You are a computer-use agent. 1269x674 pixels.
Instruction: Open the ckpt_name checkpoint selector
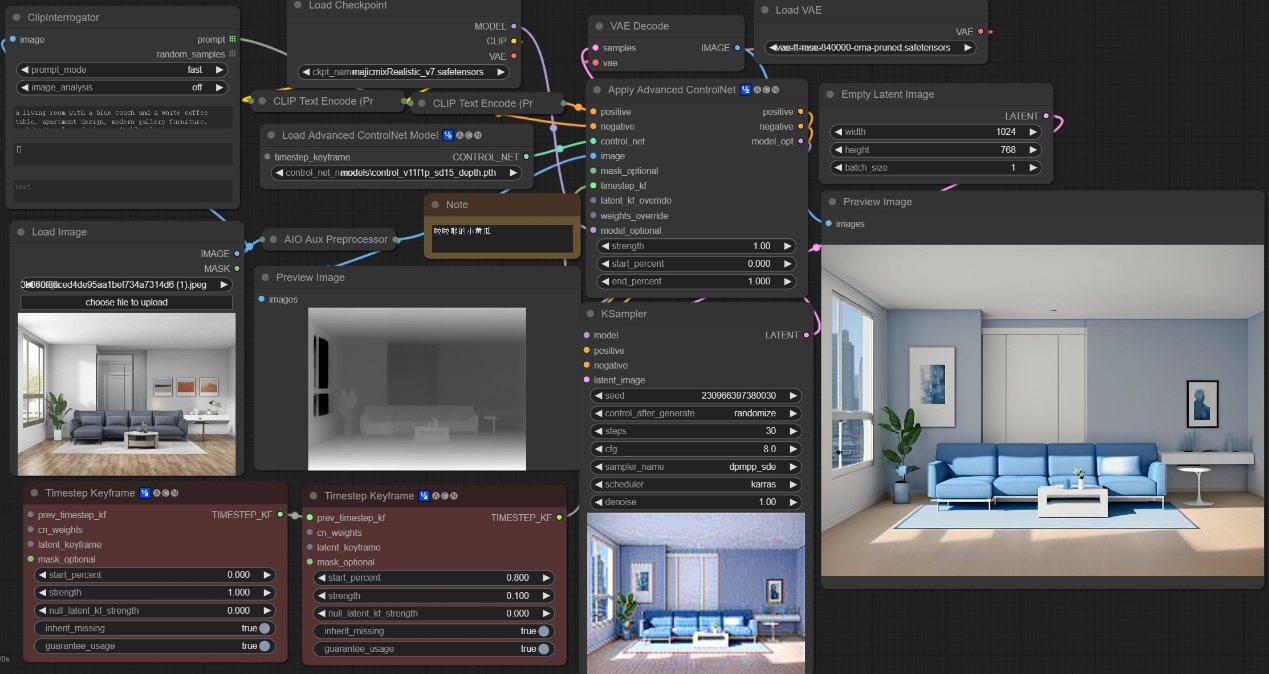coord(404,72)
